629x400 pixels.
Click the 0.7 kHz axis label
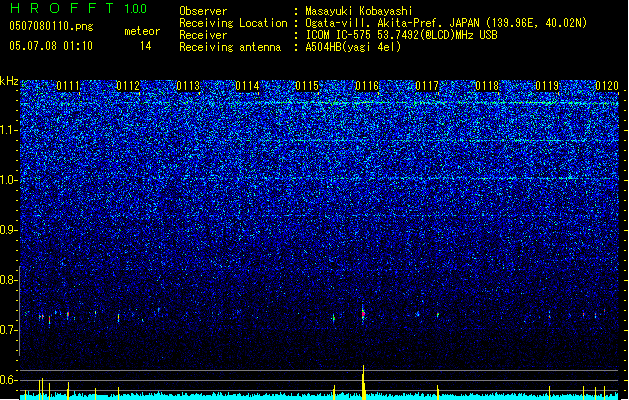pos(9,330)
